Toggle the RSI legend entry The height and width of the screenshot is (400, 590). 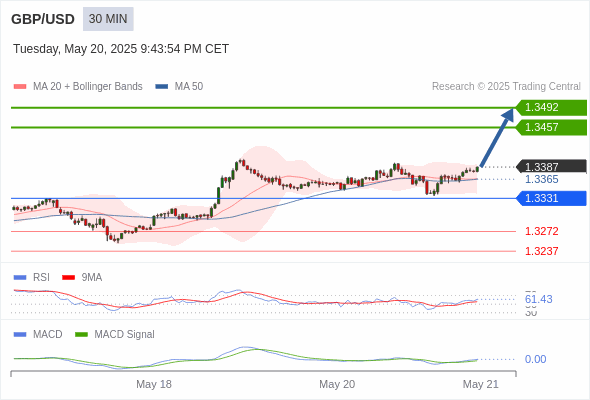click(32, 277)
